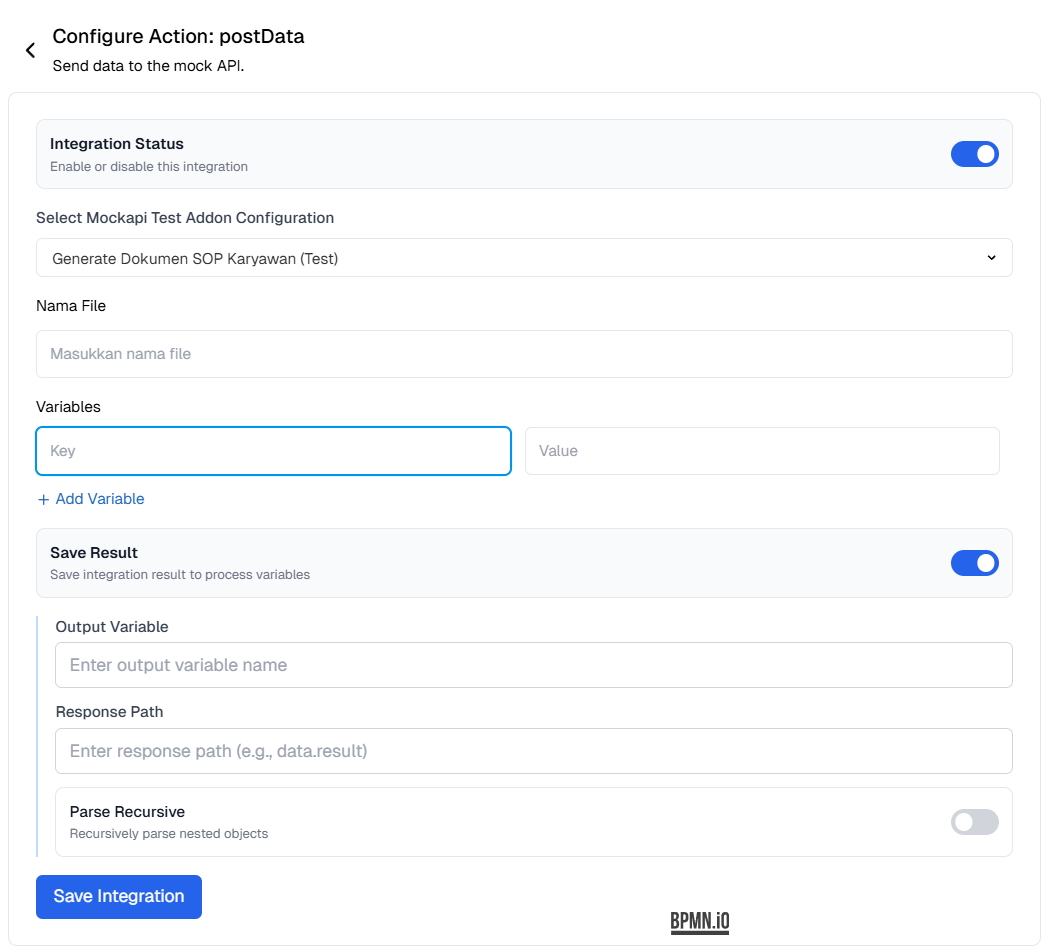Click the Response Path input field

(533, 751)
